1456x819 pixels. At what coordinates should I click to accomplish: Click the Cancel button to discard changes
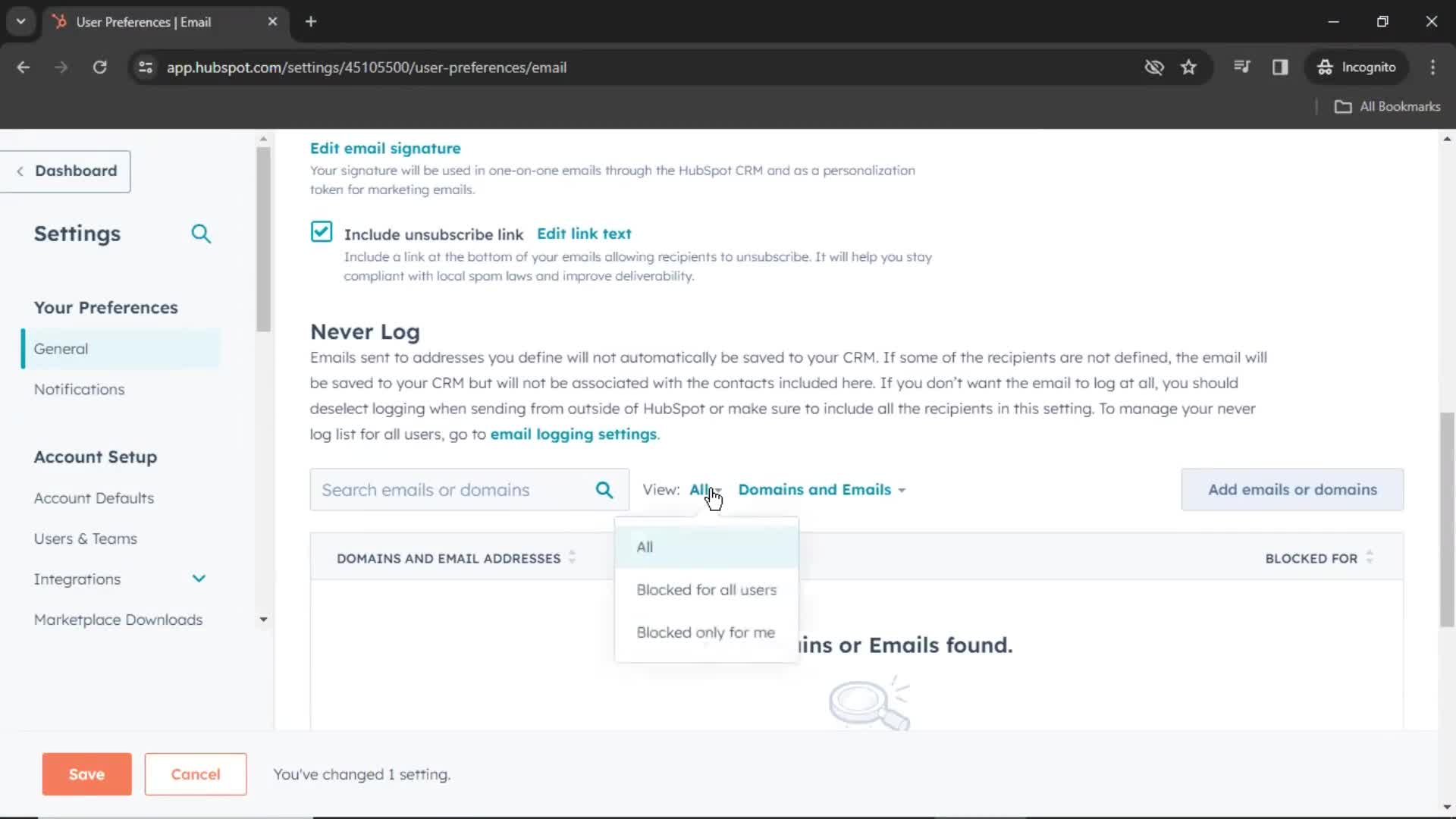click(x=195, y=774)
